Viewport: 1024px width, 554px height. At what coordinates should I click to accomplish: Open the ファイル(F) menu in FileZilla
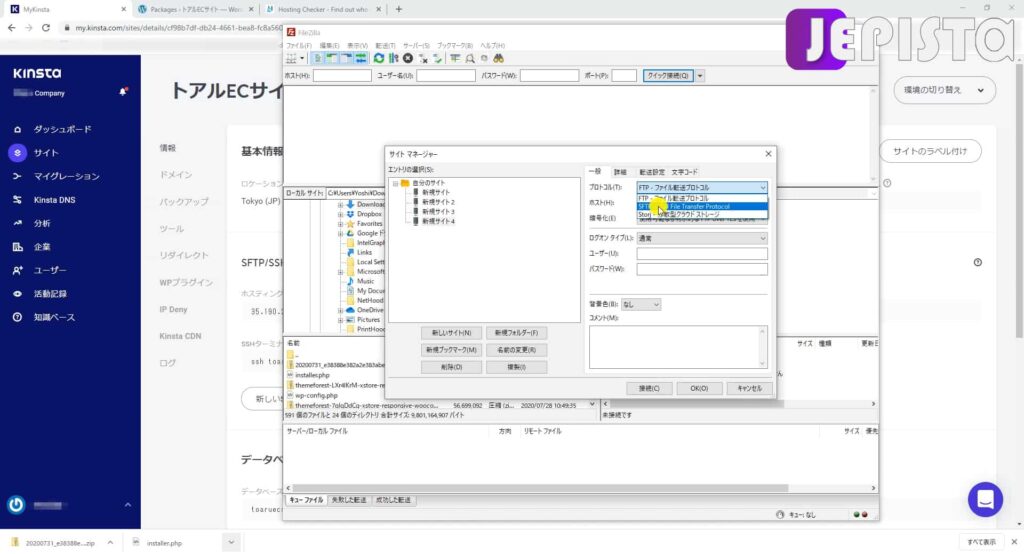click(x=299, y=46)
